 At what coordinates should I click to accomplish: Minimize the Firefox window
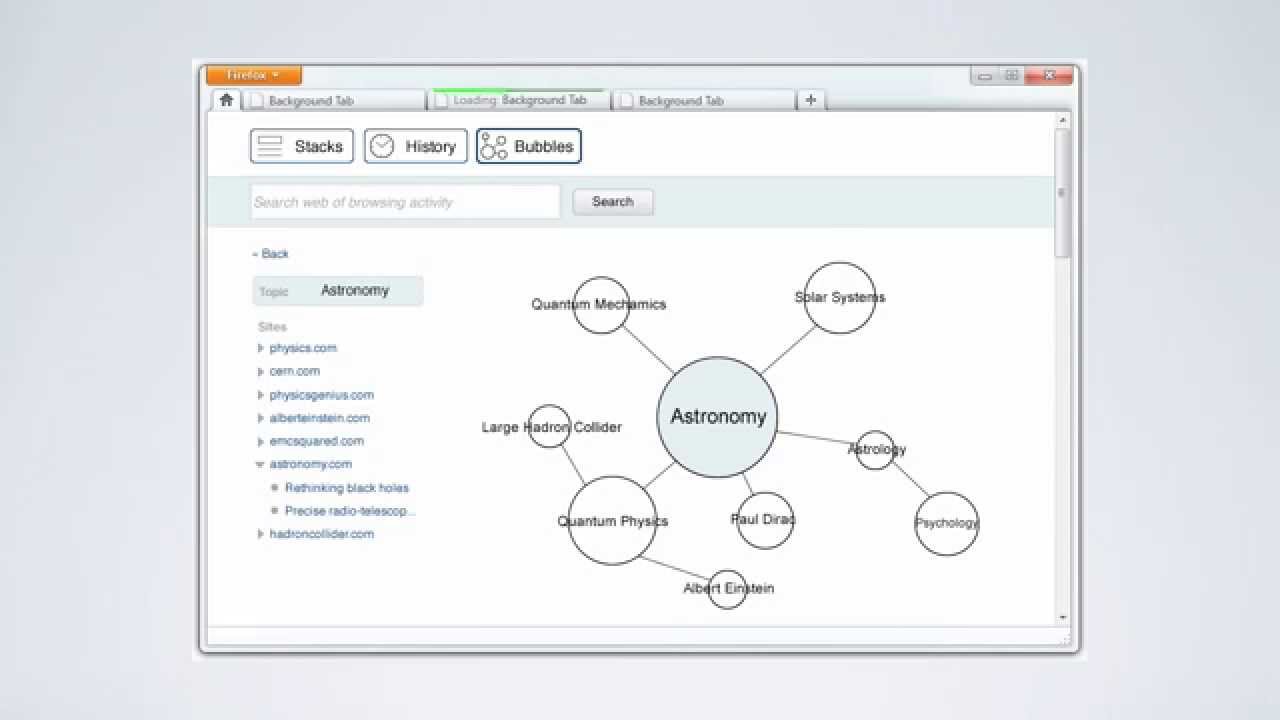[984, 75]
